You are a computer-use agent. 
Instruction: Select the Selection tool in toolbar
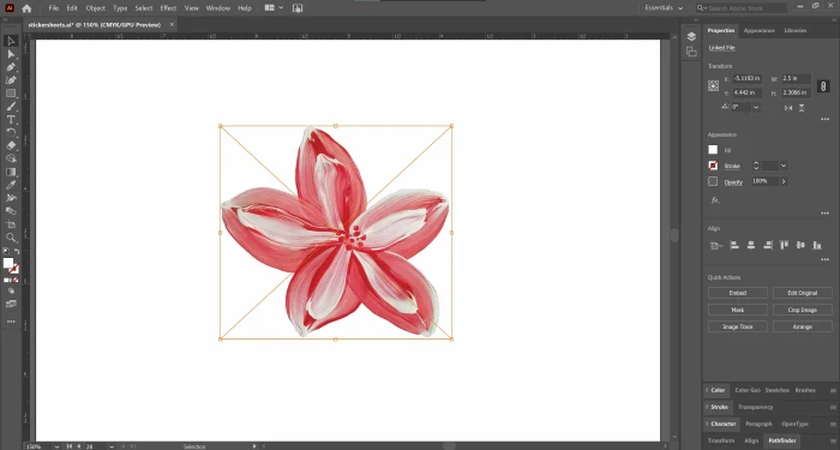pyautogui.click(x=11, y=41)
